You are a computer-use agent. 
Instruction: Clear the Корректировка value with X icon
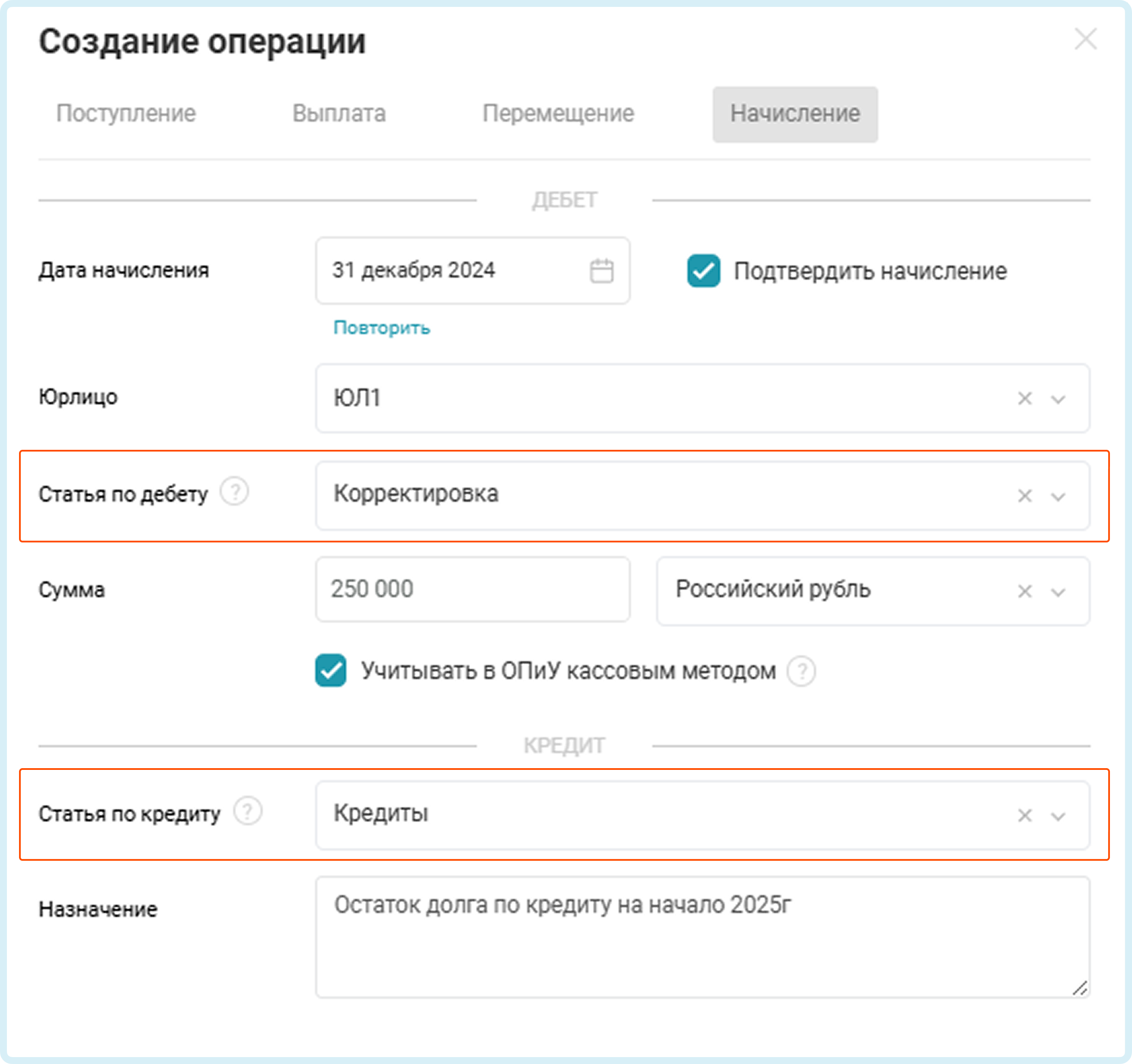click(1024, 496)
